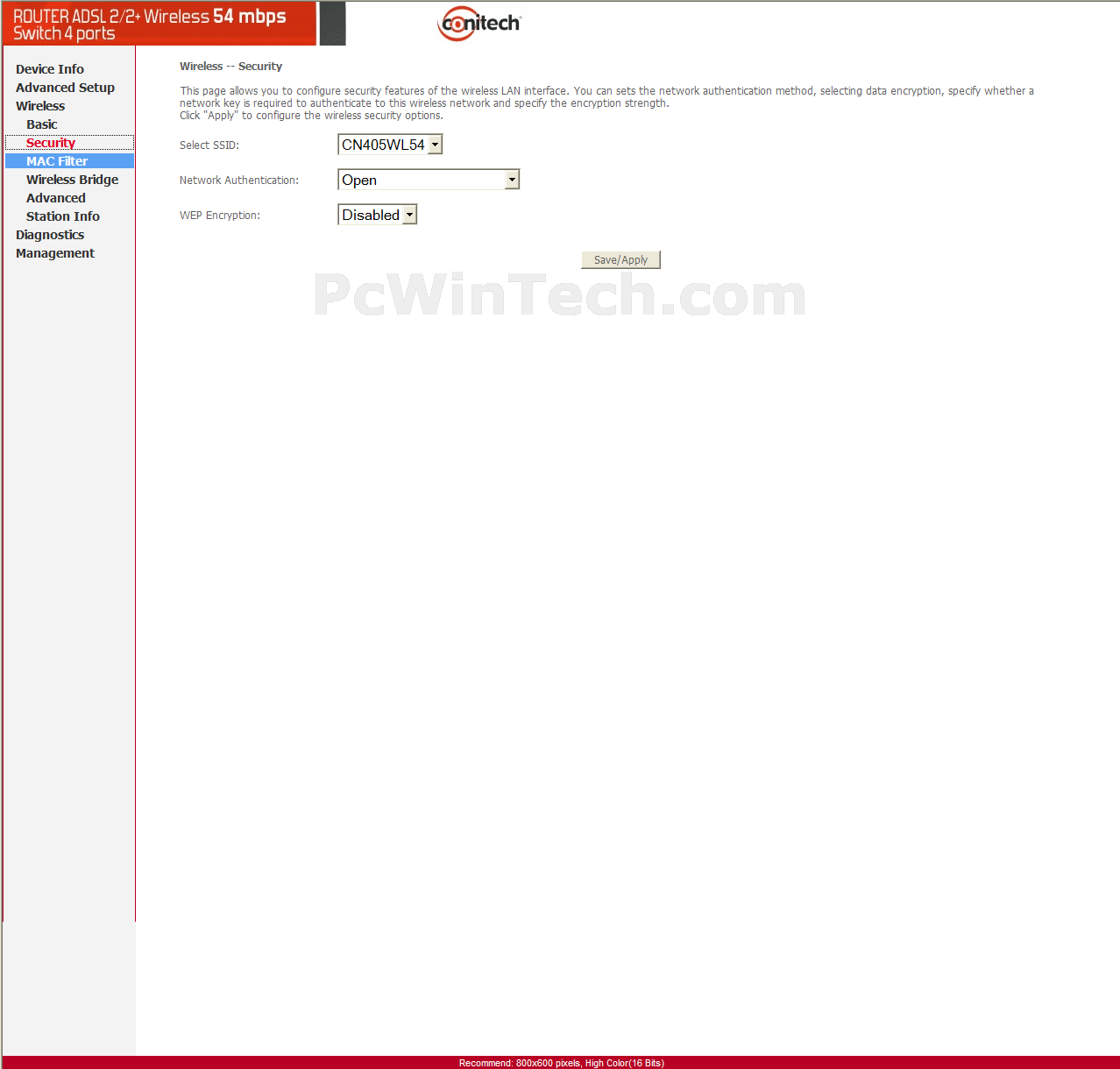Open the Management section
This screenshot has height=1069, width=1120.
coord(55,253)
